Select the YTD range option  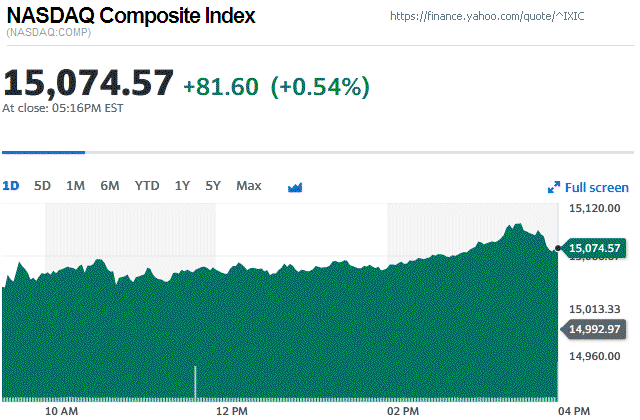click(147, 186)
